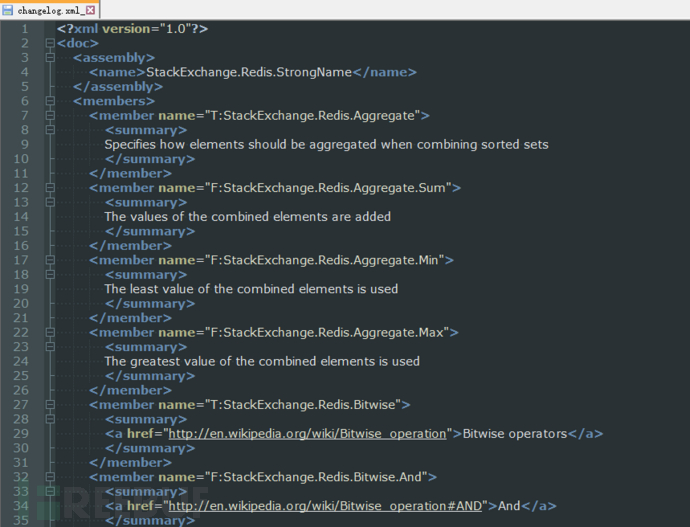The width and height of the screenshot is (690, 527).
Task: Collapse Bitwise.And member fold on line 32
Action: click(50, 477)
